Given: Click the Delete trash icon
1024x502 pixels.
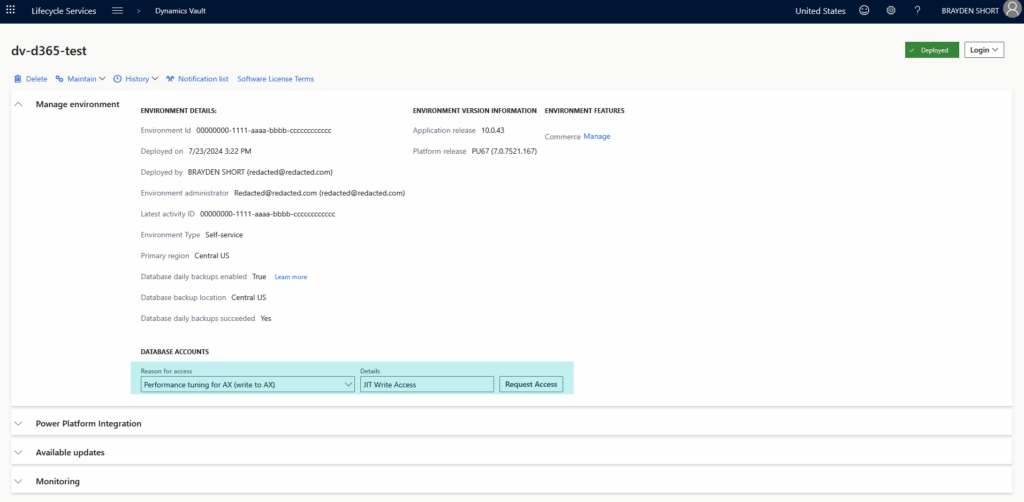Looking at the screenshot, I should coord(18,79).
